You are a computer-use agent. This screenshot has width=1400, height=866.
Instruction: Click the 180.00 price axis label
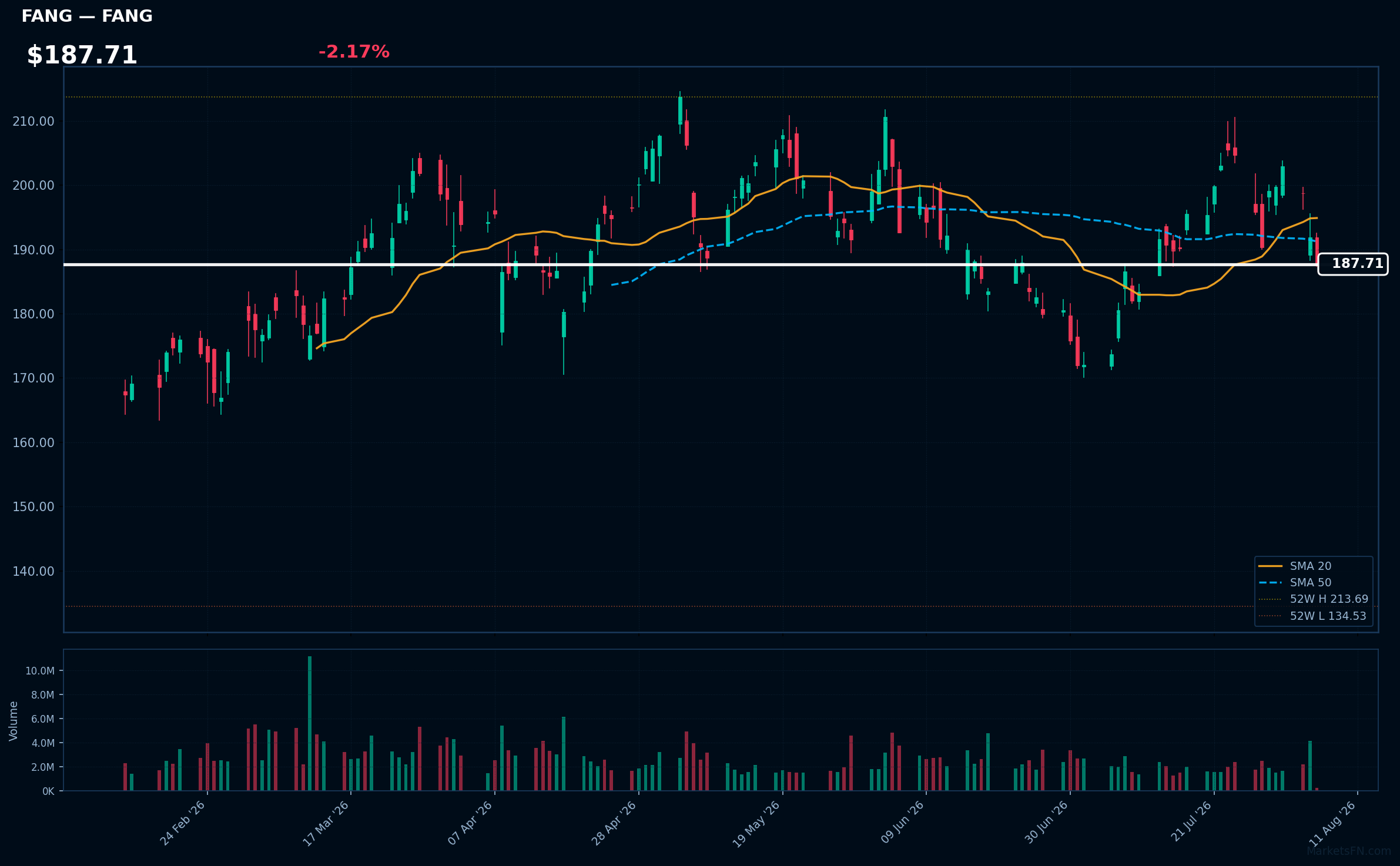pos(34,314)
